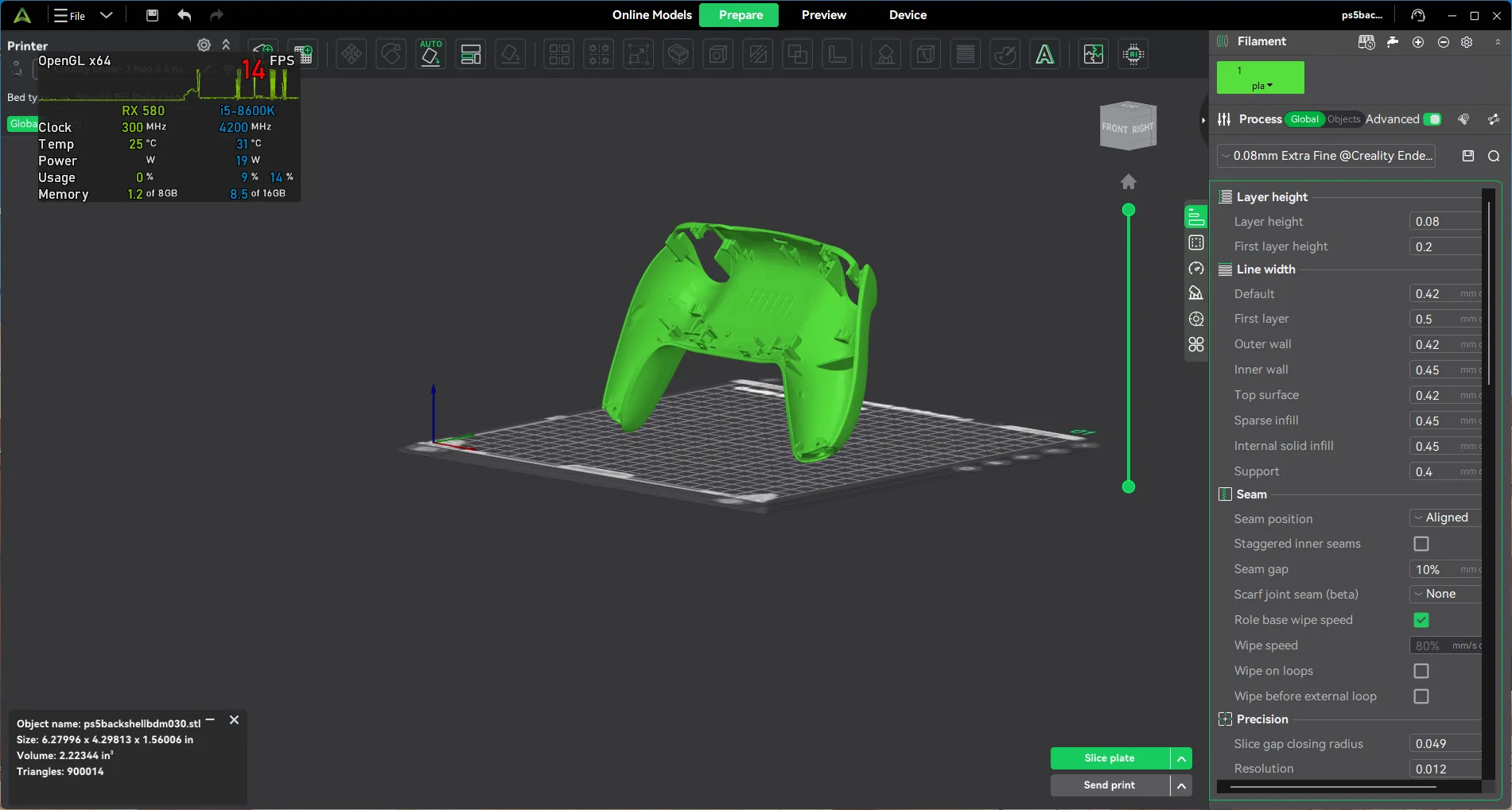Enable Staggered inner seams checkbox
Screen dimensions: 1512x810
tap(1421, 544)
